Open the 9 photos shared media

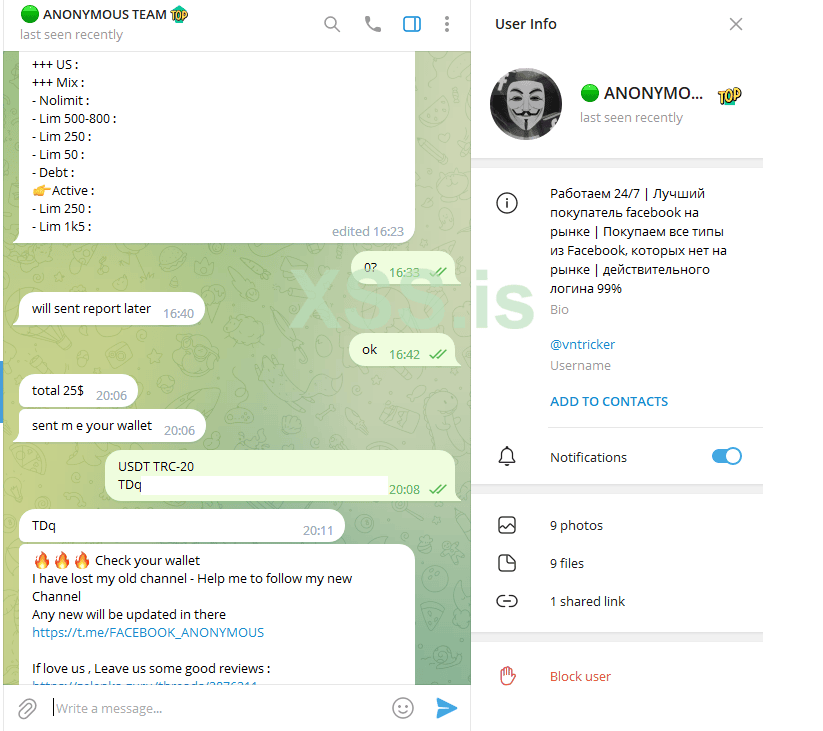pyautogui.click(x=576, y=525)
